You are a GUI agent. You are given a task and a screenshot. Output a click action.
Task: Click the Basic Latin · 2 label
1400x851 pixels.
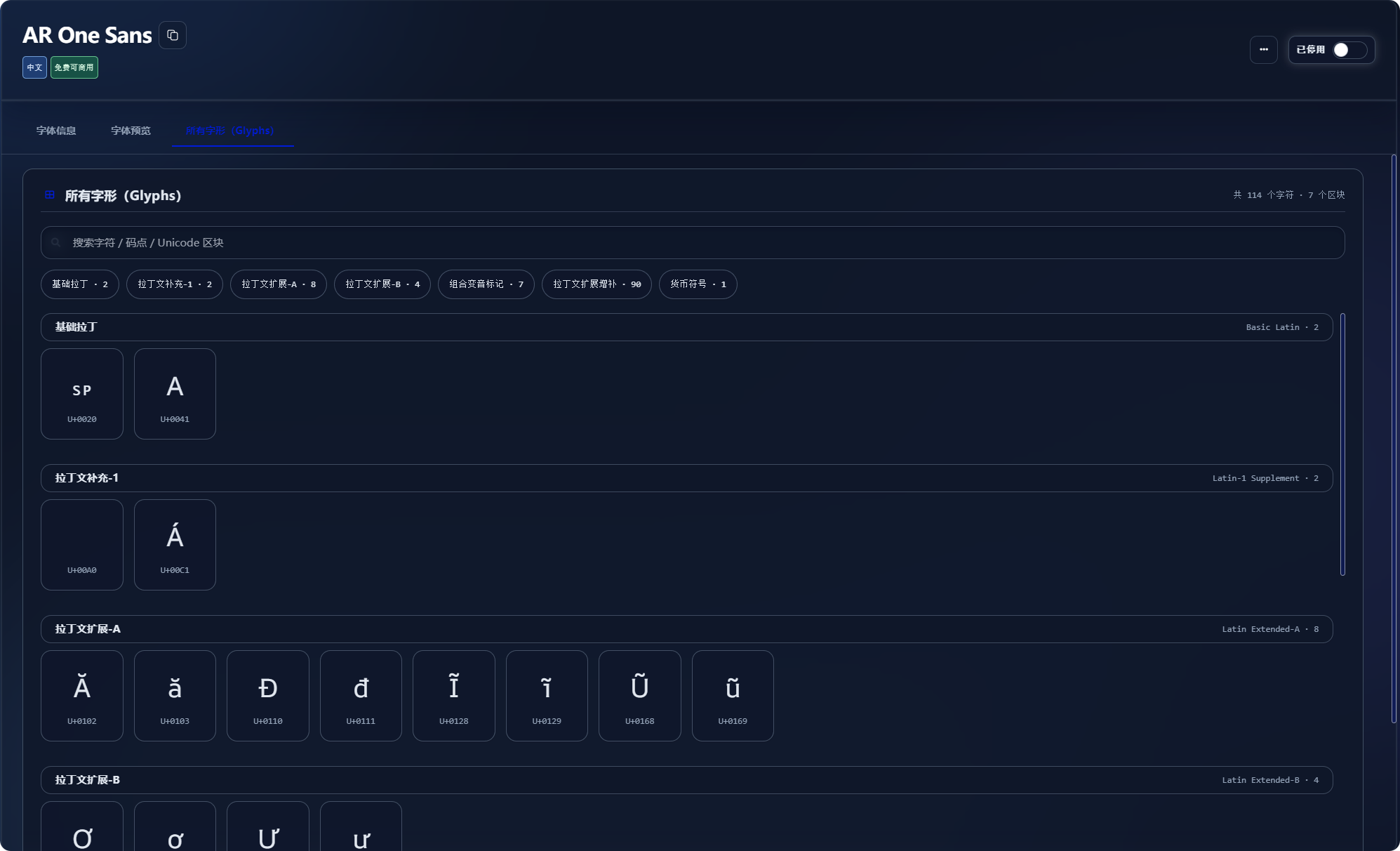[1282, 327]
